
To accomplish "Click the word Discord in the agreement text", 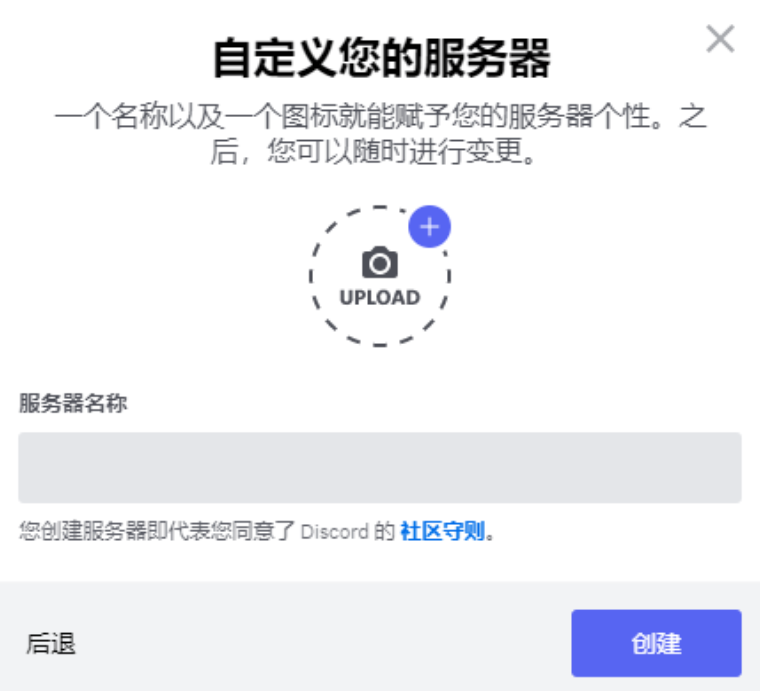I will (x=334, y=532).
